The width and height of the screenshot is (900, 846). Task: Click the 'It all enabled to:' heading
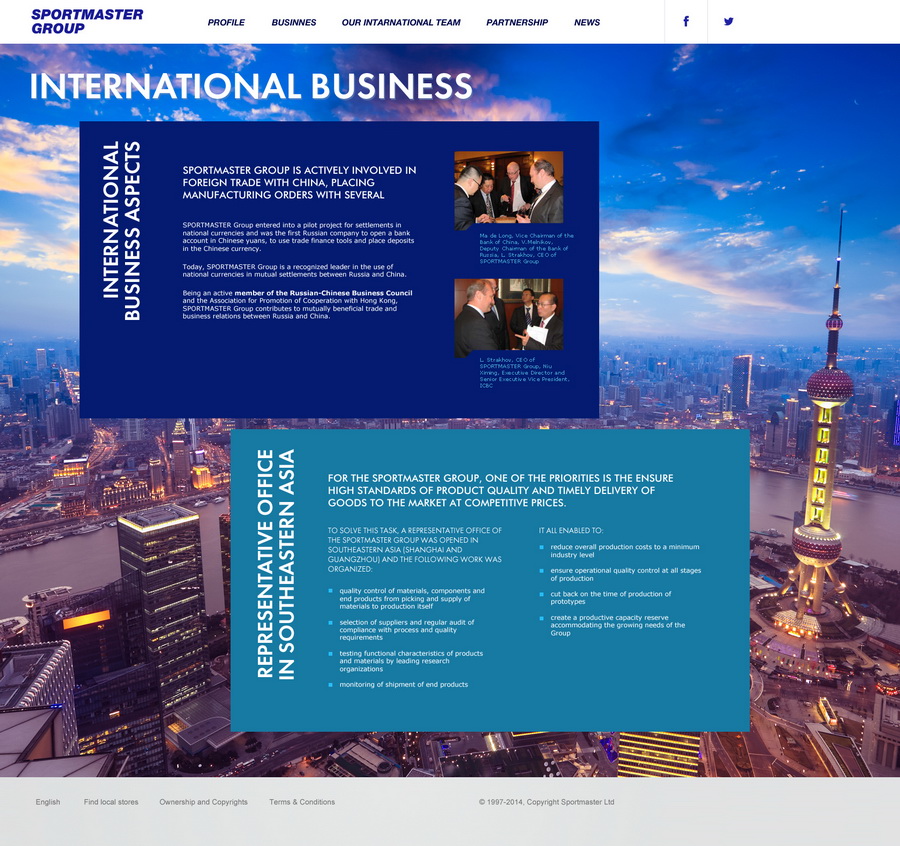coord(571,530)
